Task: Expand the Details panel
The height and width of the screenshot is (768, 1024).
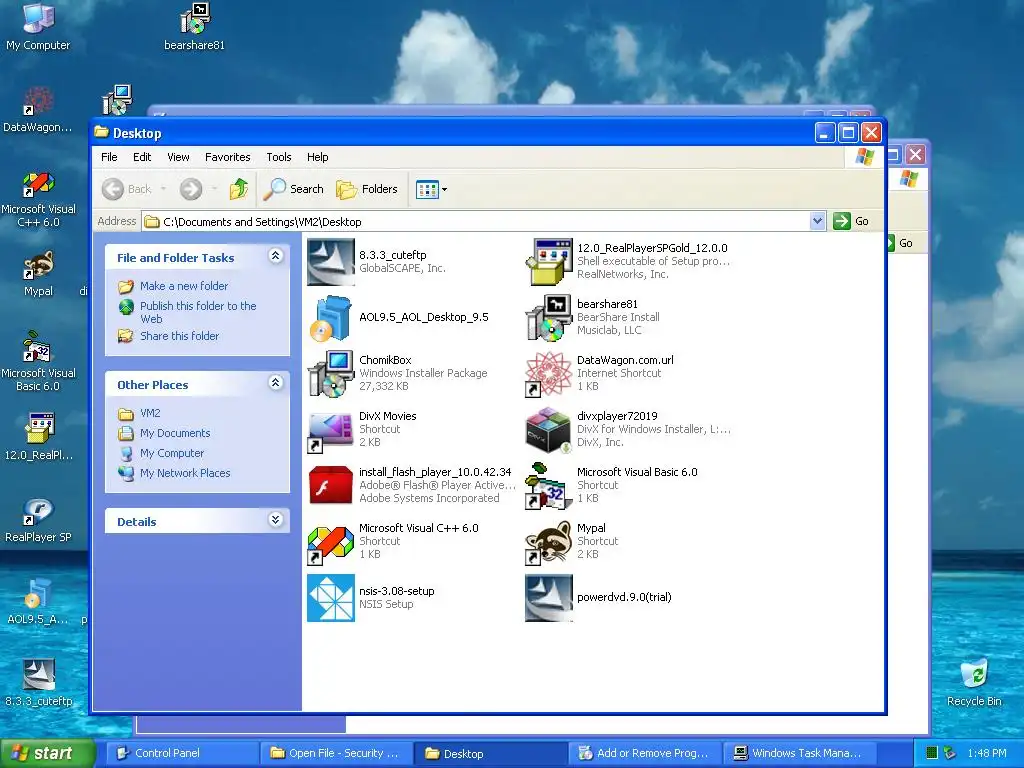Action: [276, 520]
